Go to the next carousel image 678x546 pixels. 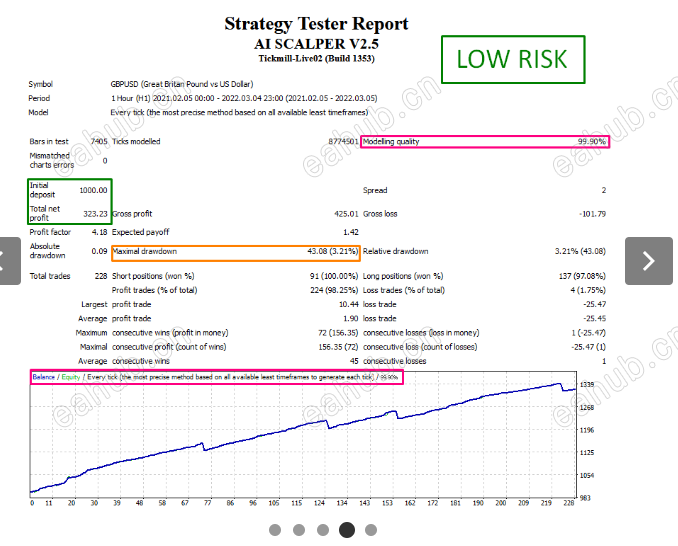click(x=649, y=261)
